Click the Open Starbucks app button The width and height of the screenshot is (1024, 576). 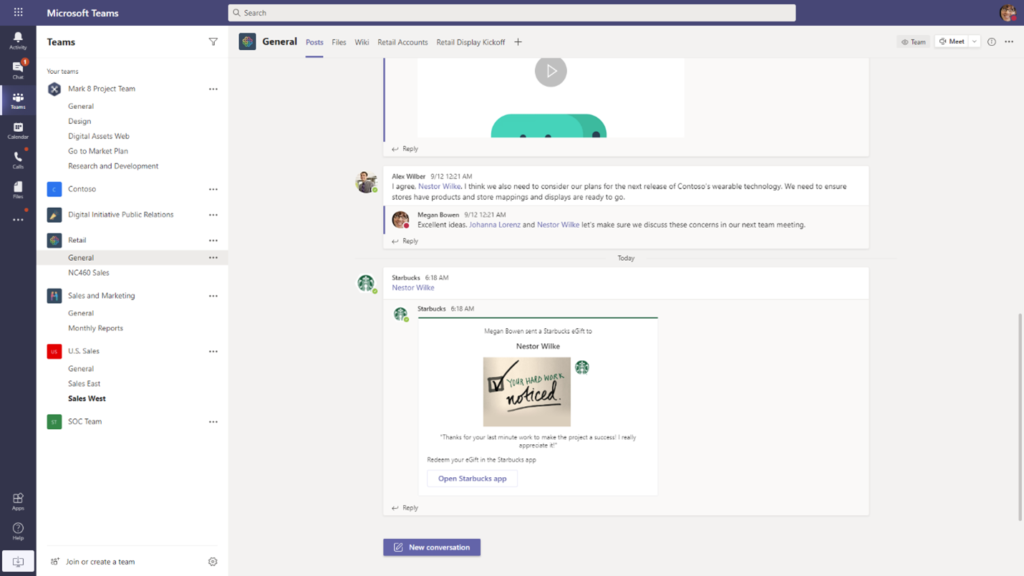(x=471, y=479)
